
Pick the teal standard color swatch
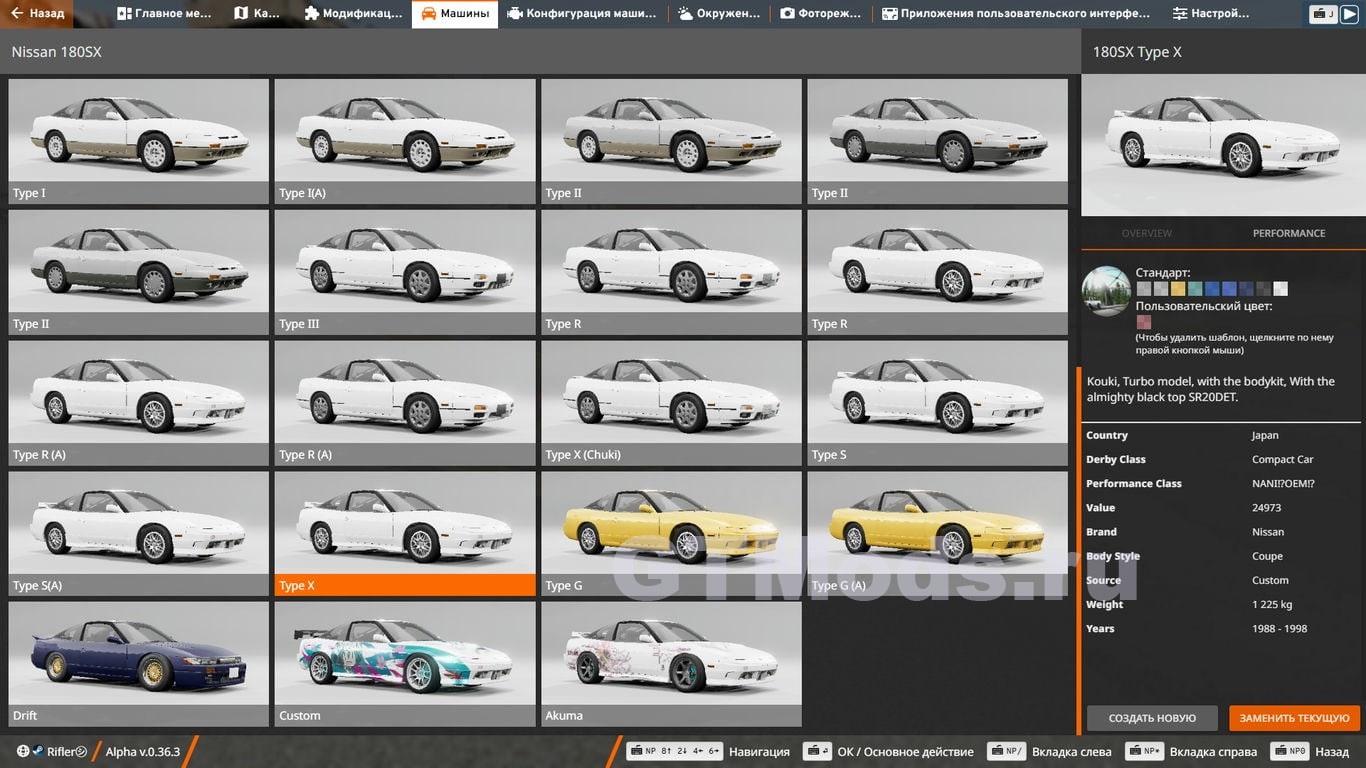(x=1196, y=289)
